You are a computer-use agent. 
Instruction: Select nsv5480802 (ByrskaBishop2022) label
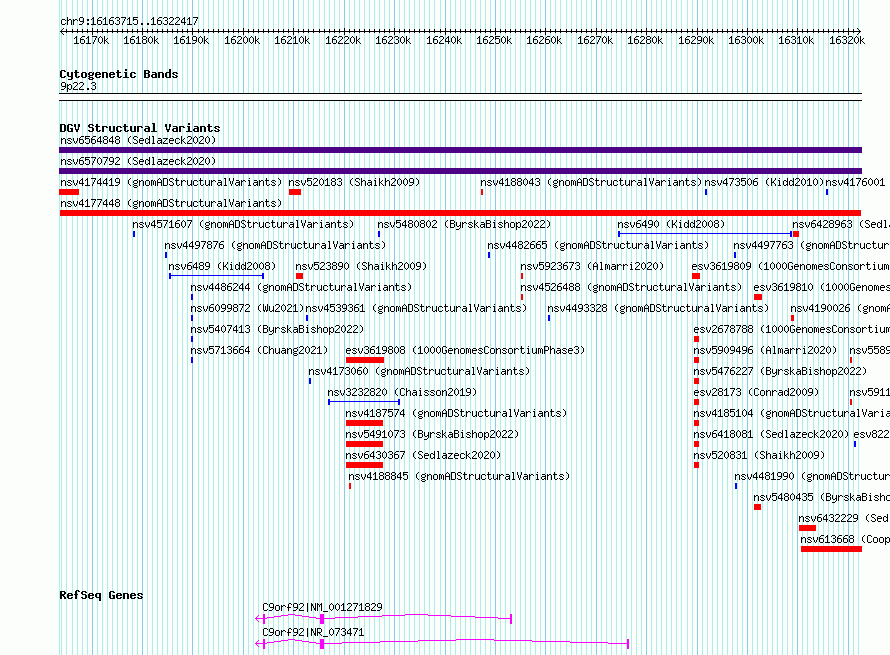[x=464, y=224]
